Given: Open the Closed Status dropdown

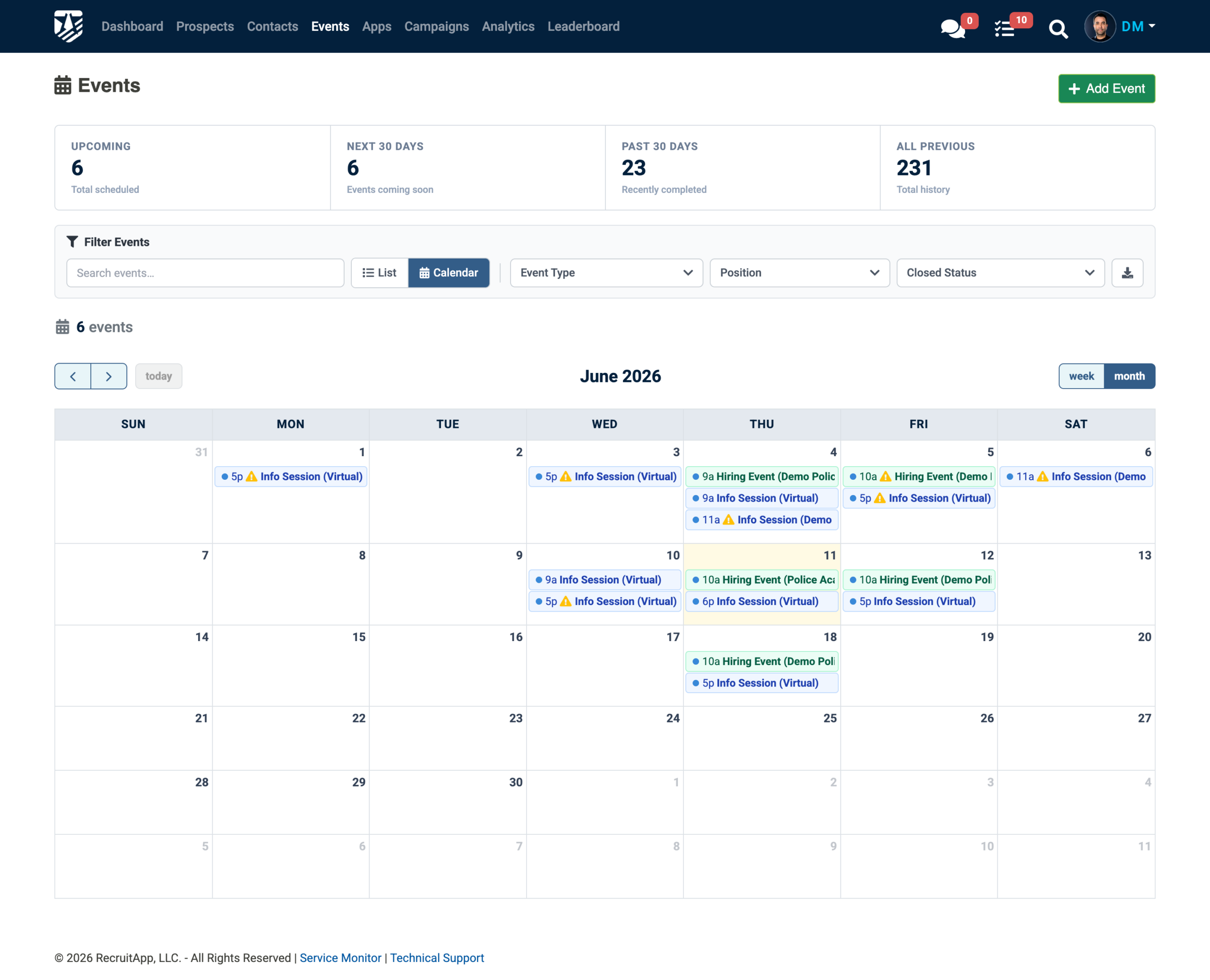Looking at the screenshot, I should coord(1000,273).
